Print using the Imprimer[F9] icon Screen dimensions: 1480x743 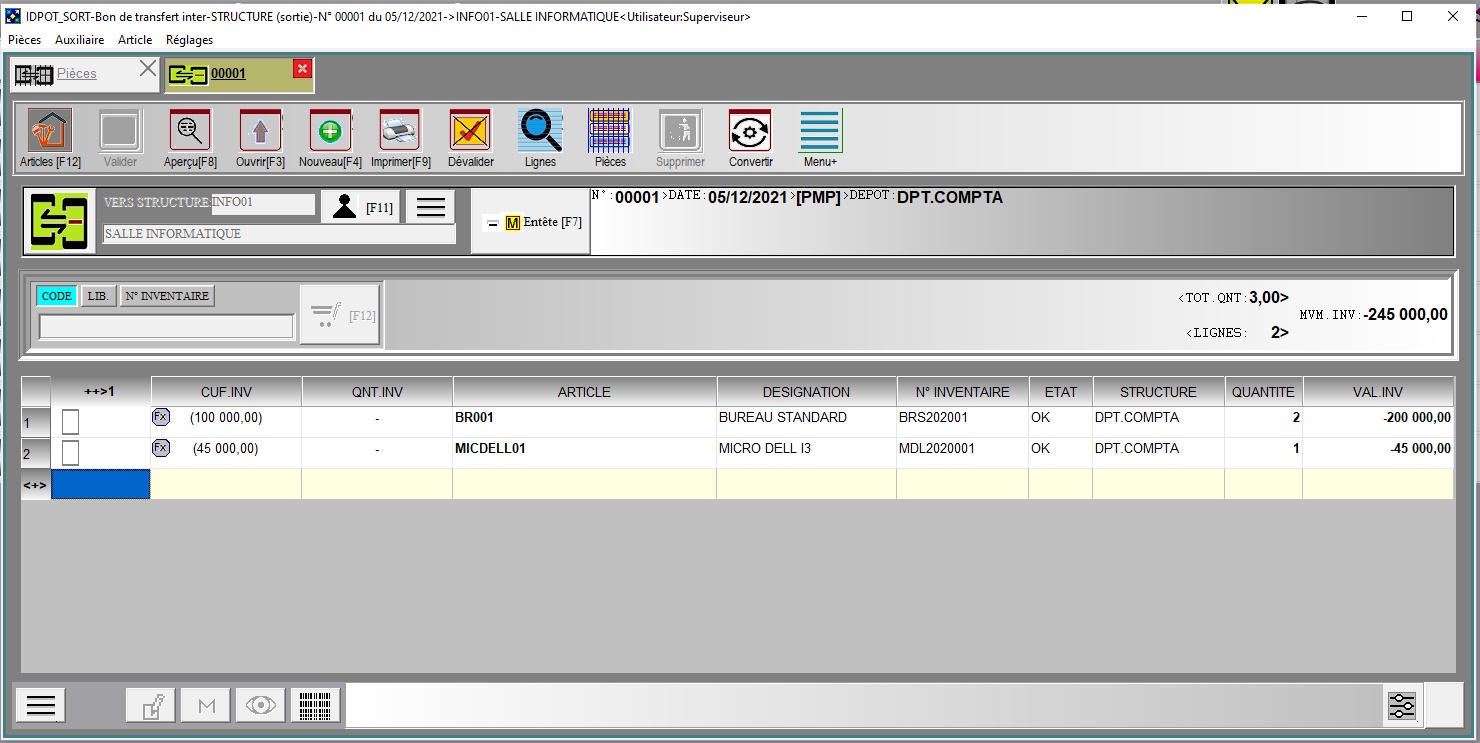click(x=400, y=131)
